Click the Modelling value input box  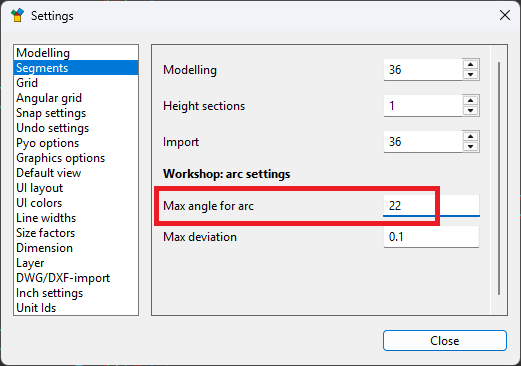pyautogui.click(x=423, y=70)
